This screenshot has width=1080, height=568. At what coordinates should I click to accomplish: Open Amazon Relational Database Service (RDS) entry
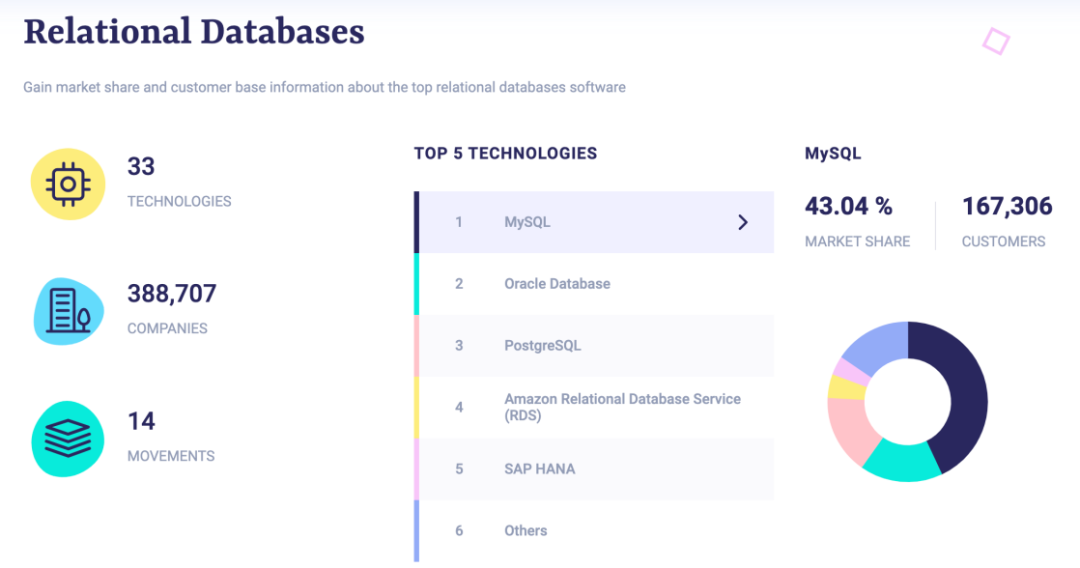pos(622,407)
